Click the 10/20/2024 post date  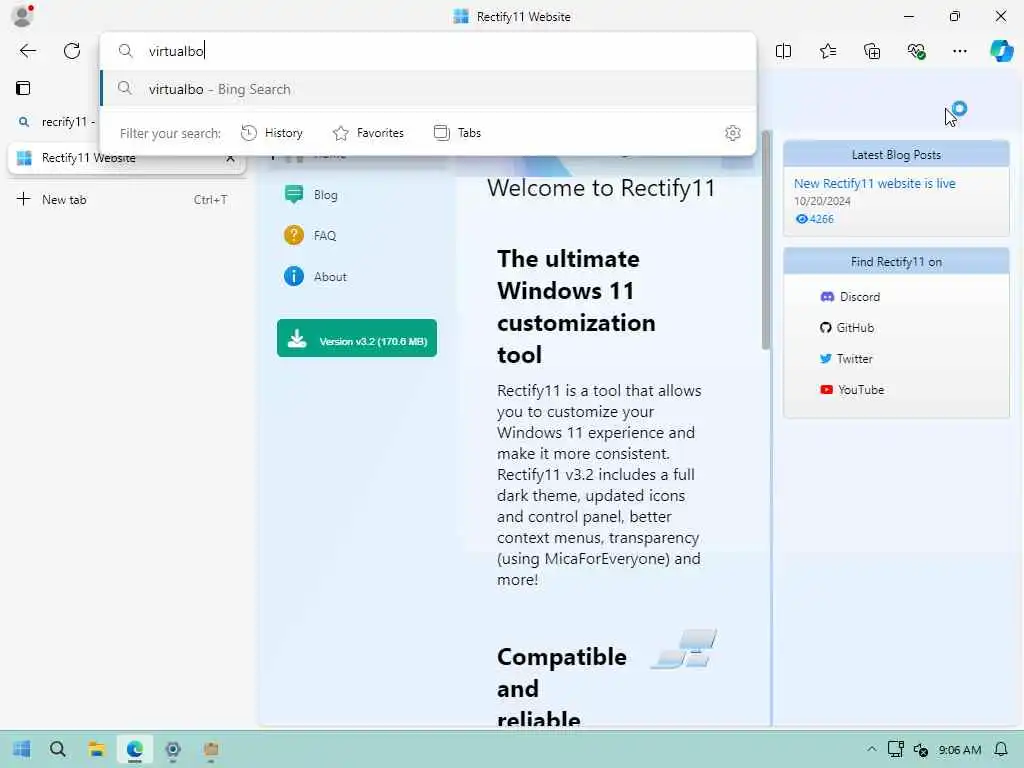[822, 201]
